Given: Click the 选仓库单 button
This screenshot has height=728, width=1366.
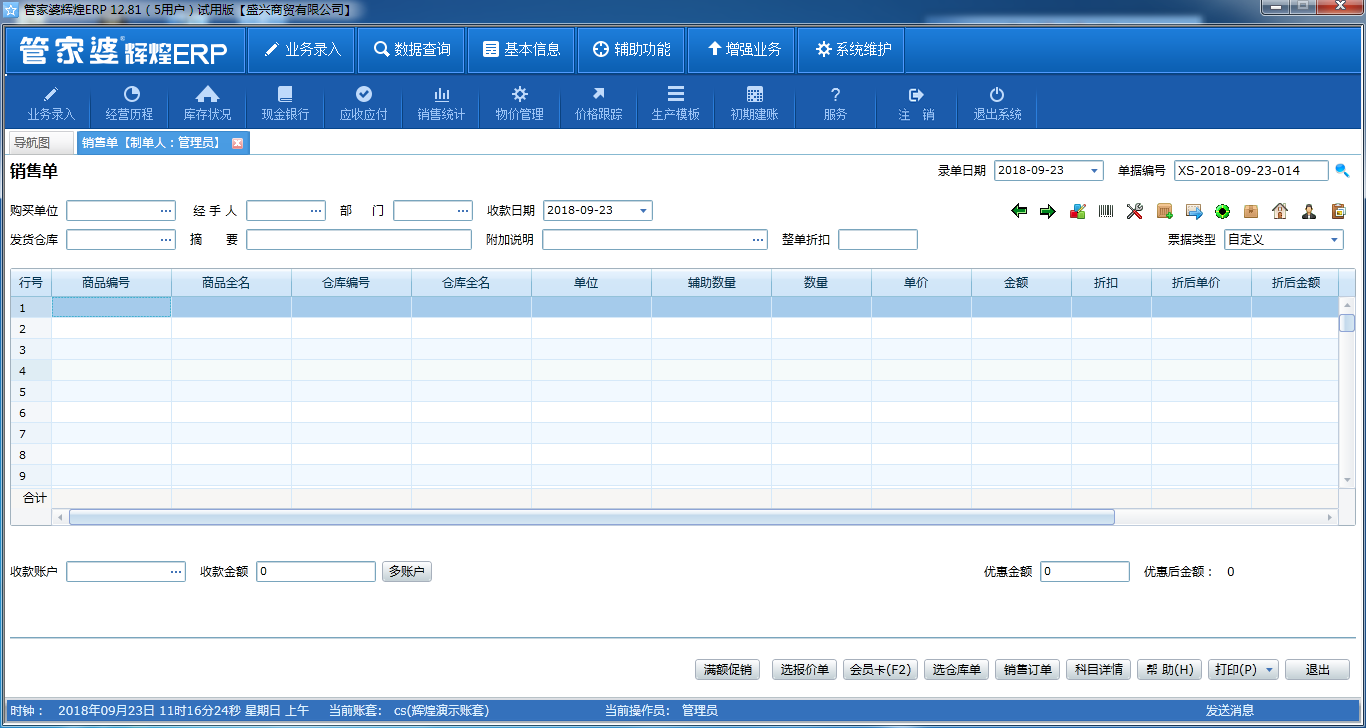Looking at the screenshot, I should [957, 670].
